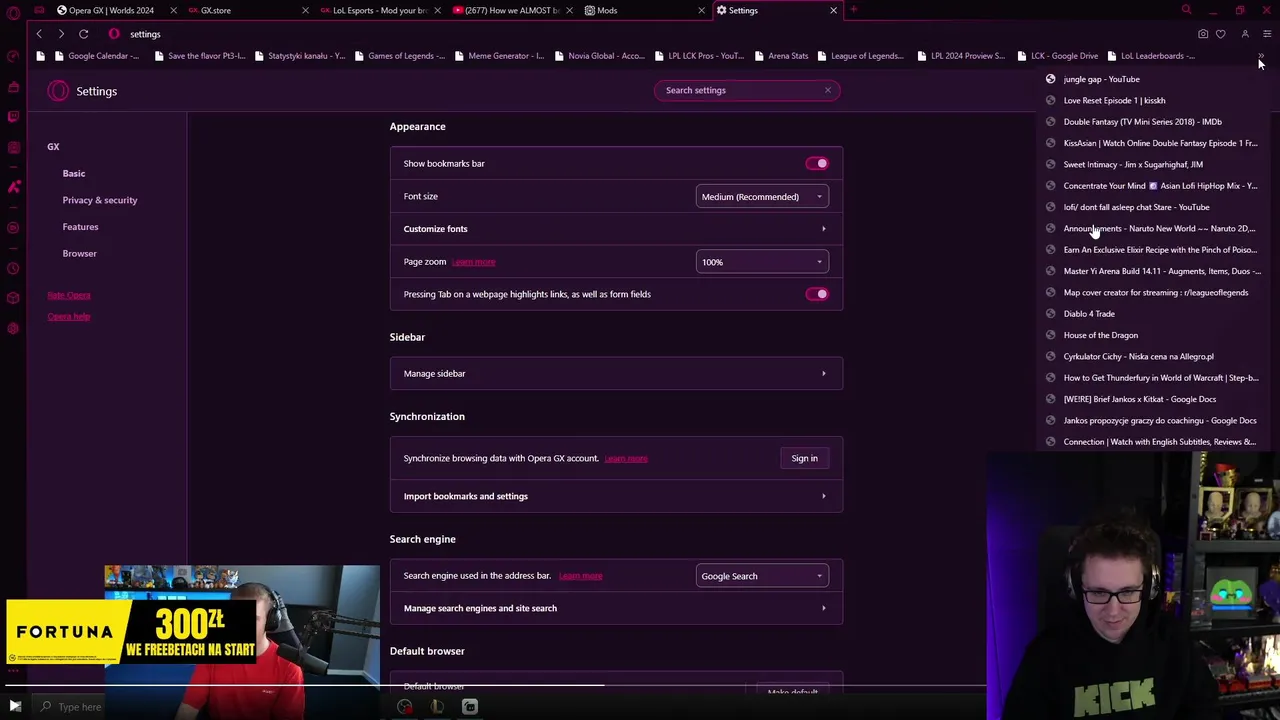Viewport: 1280px width, 720px height.
Task: Go forward using the browser forward arrow
Action: point(61,34)
